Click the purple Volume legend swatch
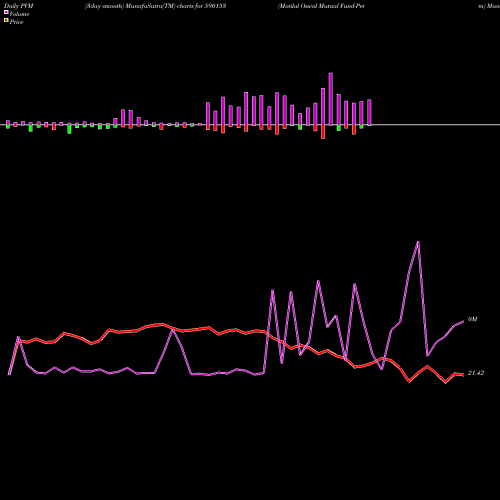Screen dimensions: 500x500 tap(6, 12)
